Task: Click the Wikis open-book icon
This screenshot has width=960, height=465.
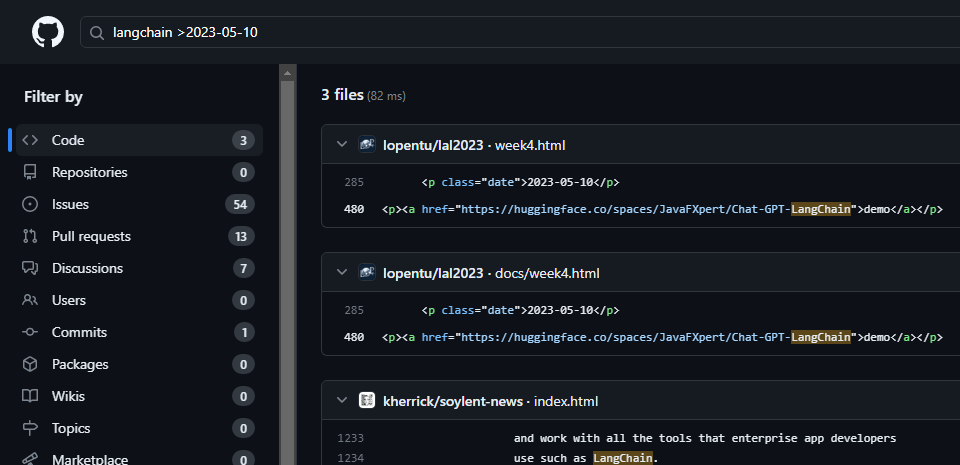Action: 30,396
